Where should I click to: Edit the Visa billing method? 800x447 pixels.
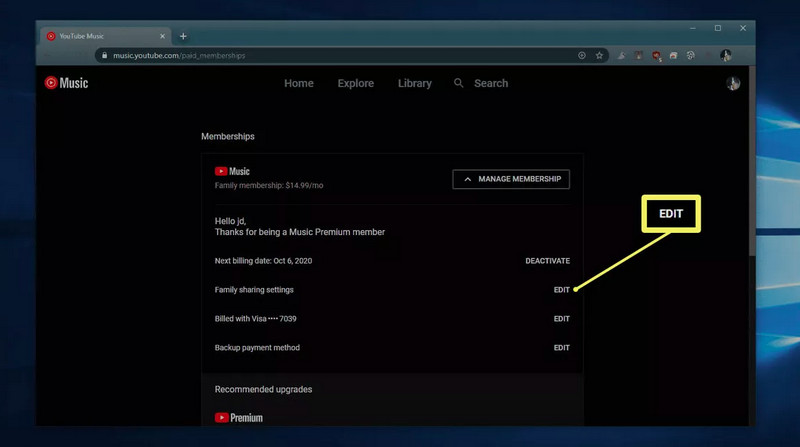click(561, 319)
